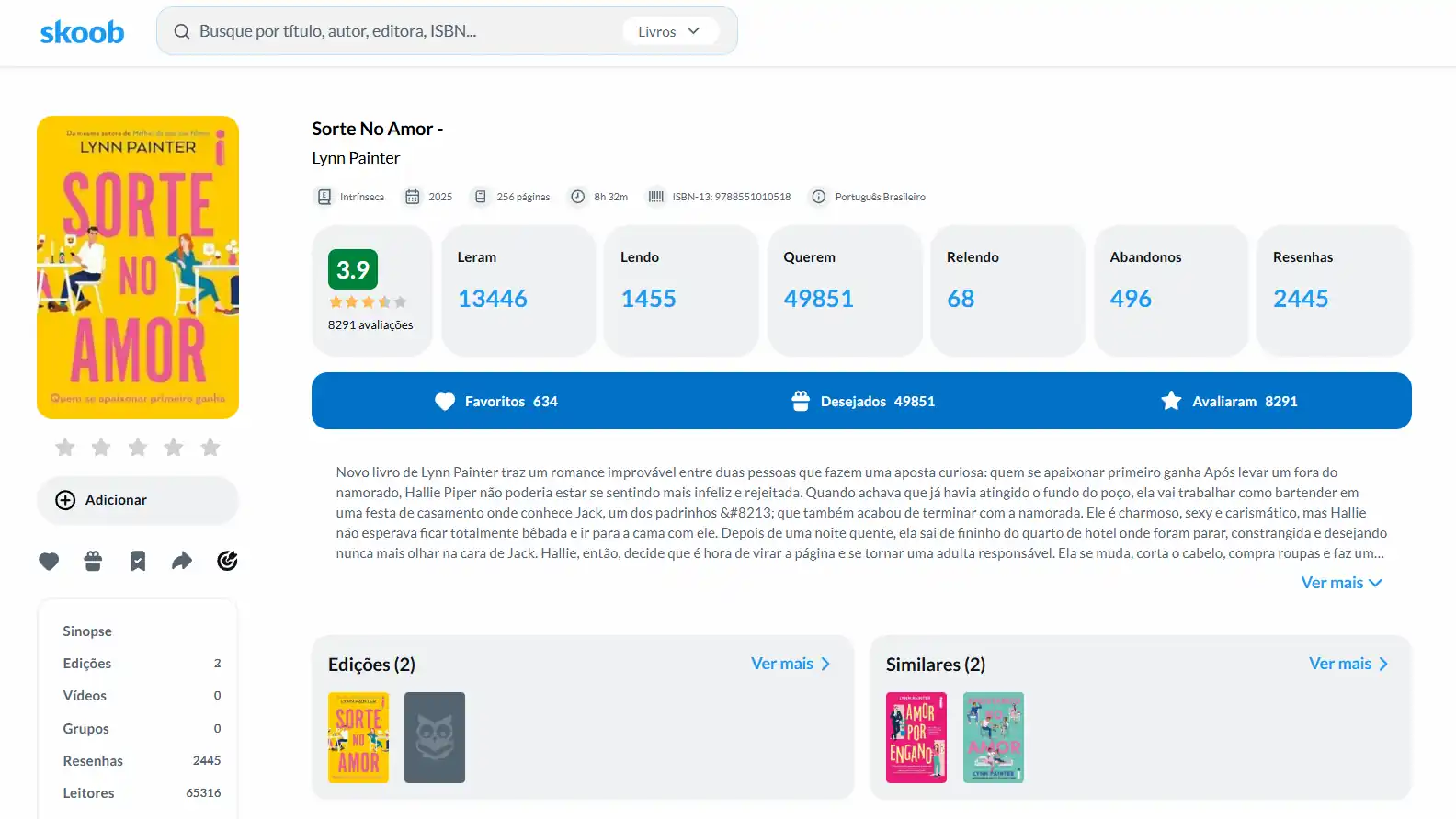The width and height of the screenshot is (1456, 819).
Task: Click the Avaliaram star in blue bar
Action: [1171, 401]
